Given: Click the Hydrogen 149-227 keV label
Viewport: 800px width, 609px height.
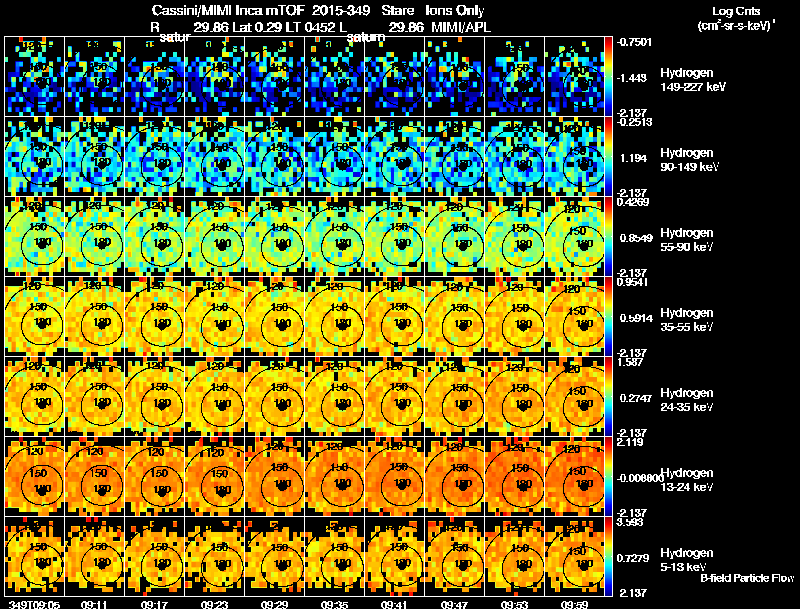Looking at the screenshot, I should 693,80.
